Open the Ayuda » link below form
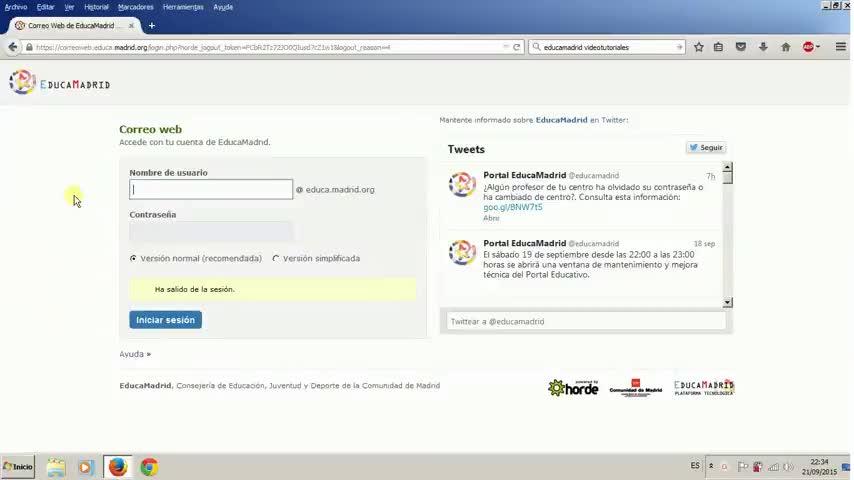This screenshot has height=480, width=854. click(135, 354)
